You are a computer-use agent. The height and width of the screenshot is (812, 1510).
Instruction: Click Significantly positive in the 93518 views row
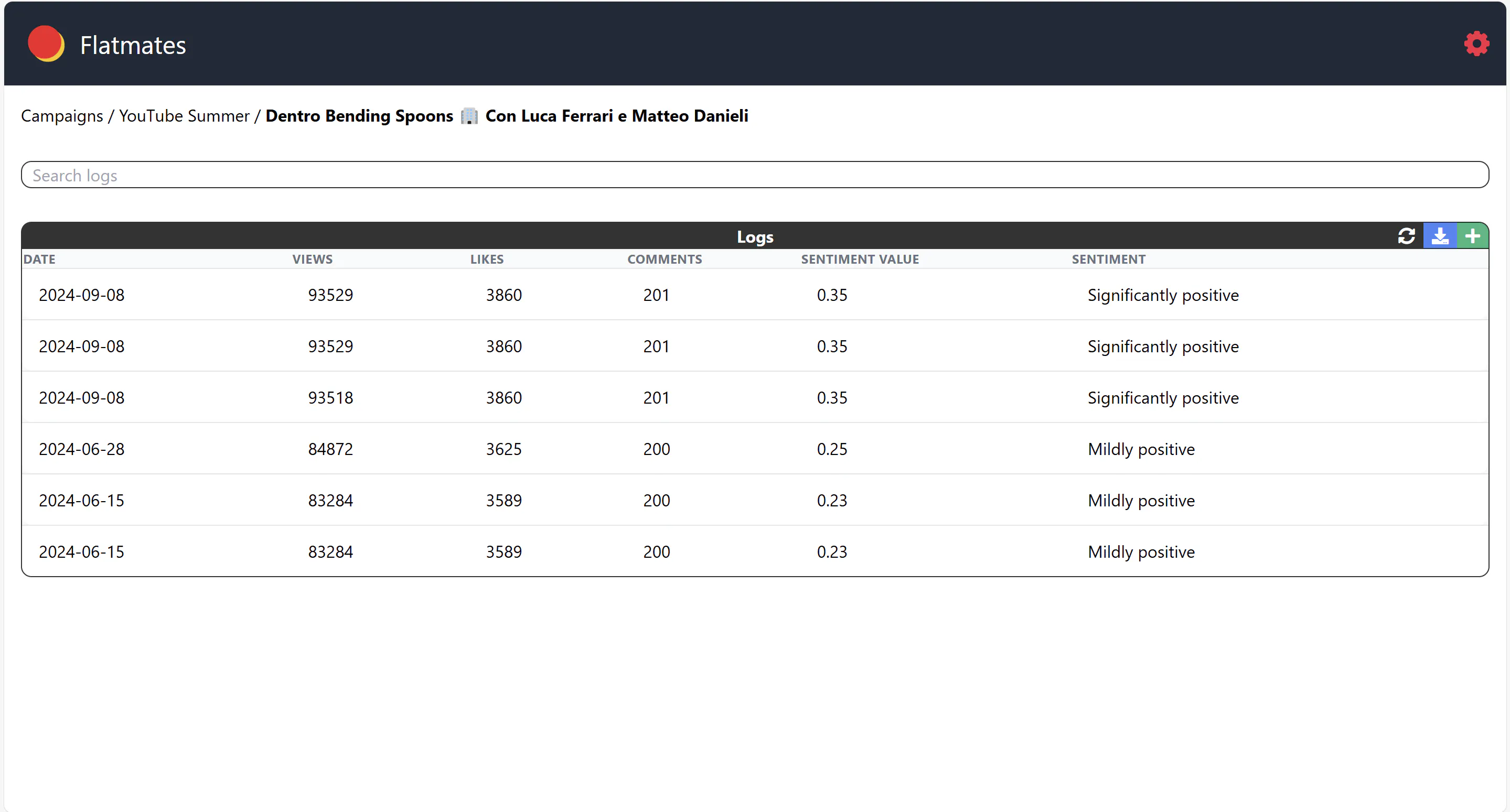[1163, 398]
